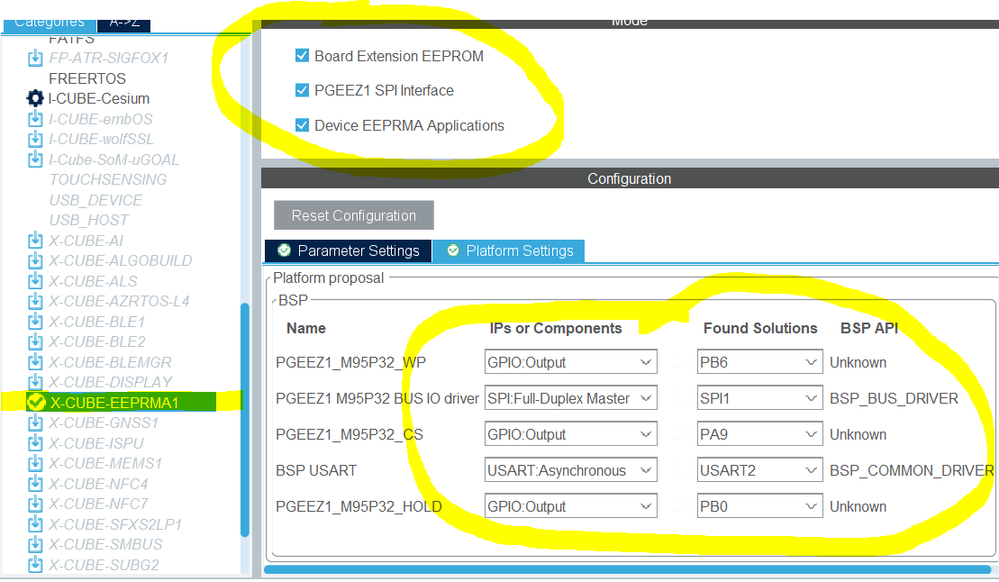Select TOUCHSENSING list entry
This screenshot has width=999, height=582.
(x=108, y=180)
